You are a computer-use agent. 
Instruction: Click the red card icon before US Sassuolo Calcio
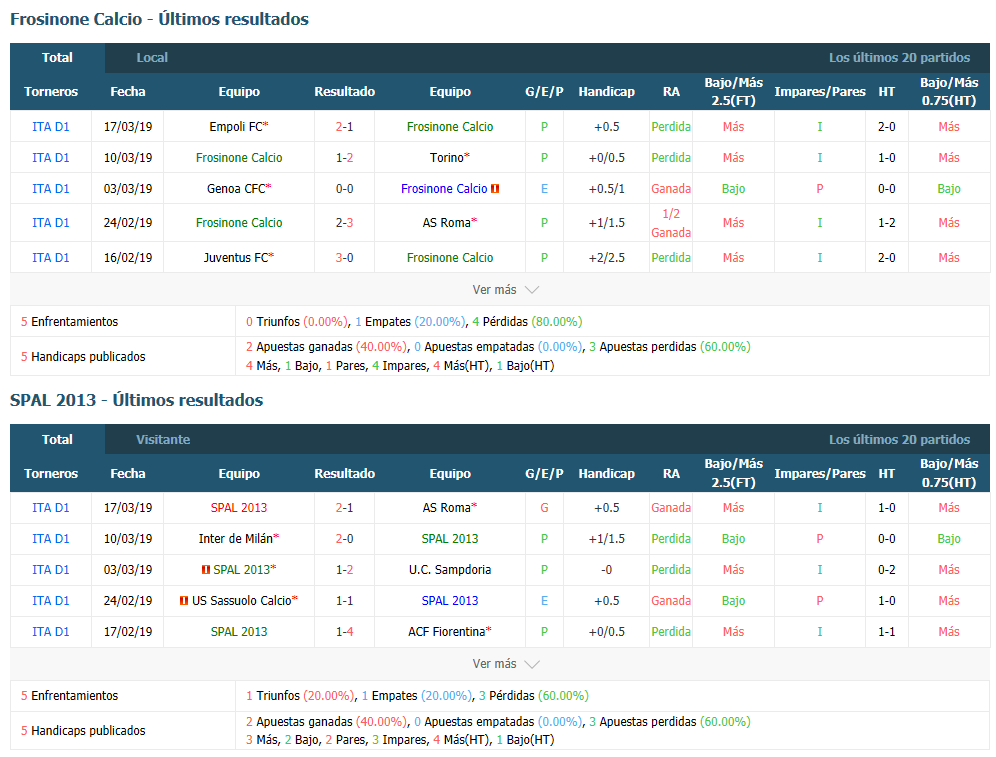(x=184, y=601)
